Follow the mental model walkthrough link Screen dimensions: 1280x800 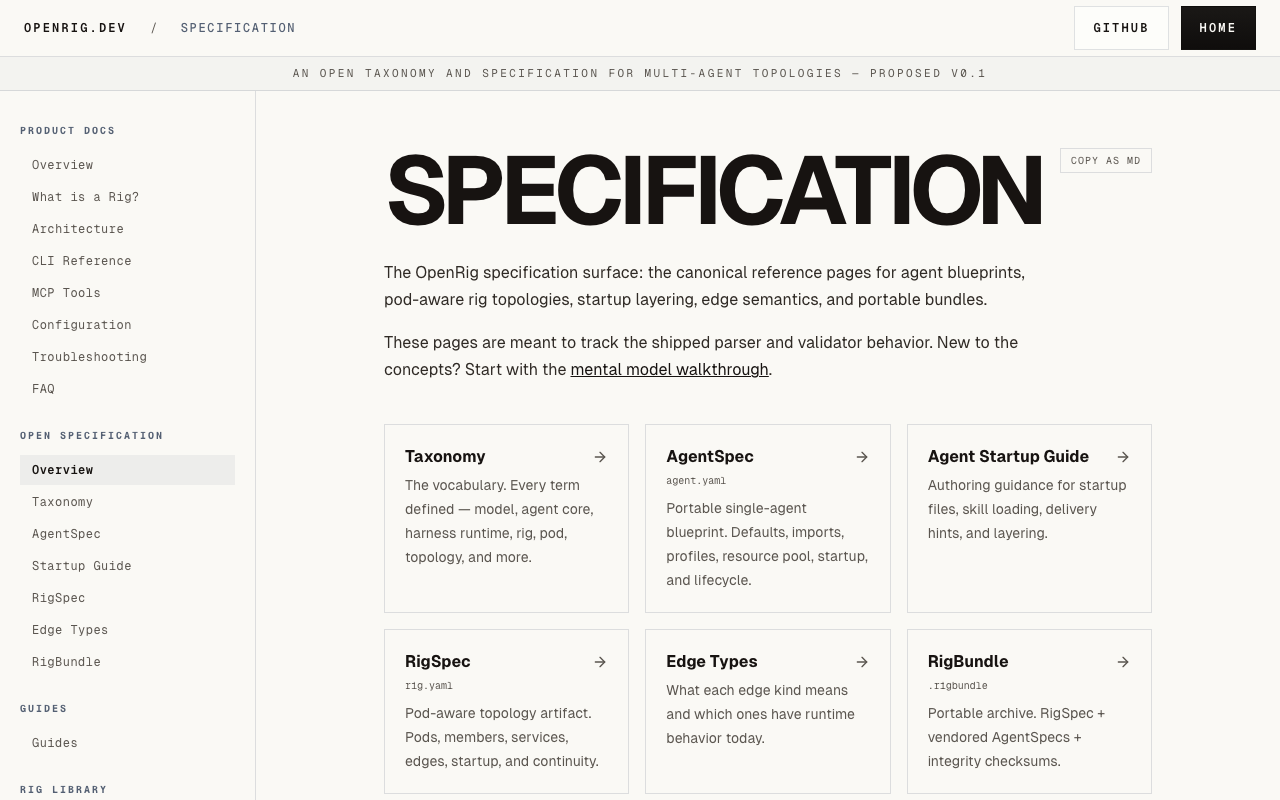click(669, 369)
